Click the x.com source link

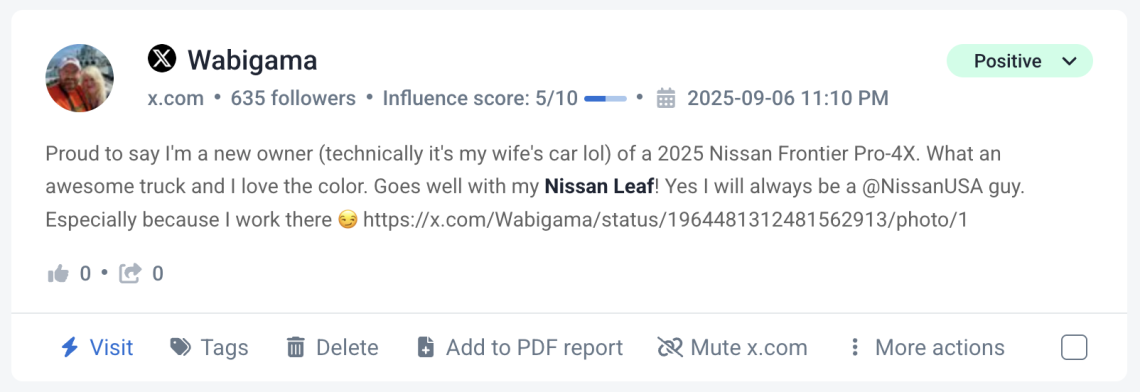pyautogui.click(x=176, y=98)
